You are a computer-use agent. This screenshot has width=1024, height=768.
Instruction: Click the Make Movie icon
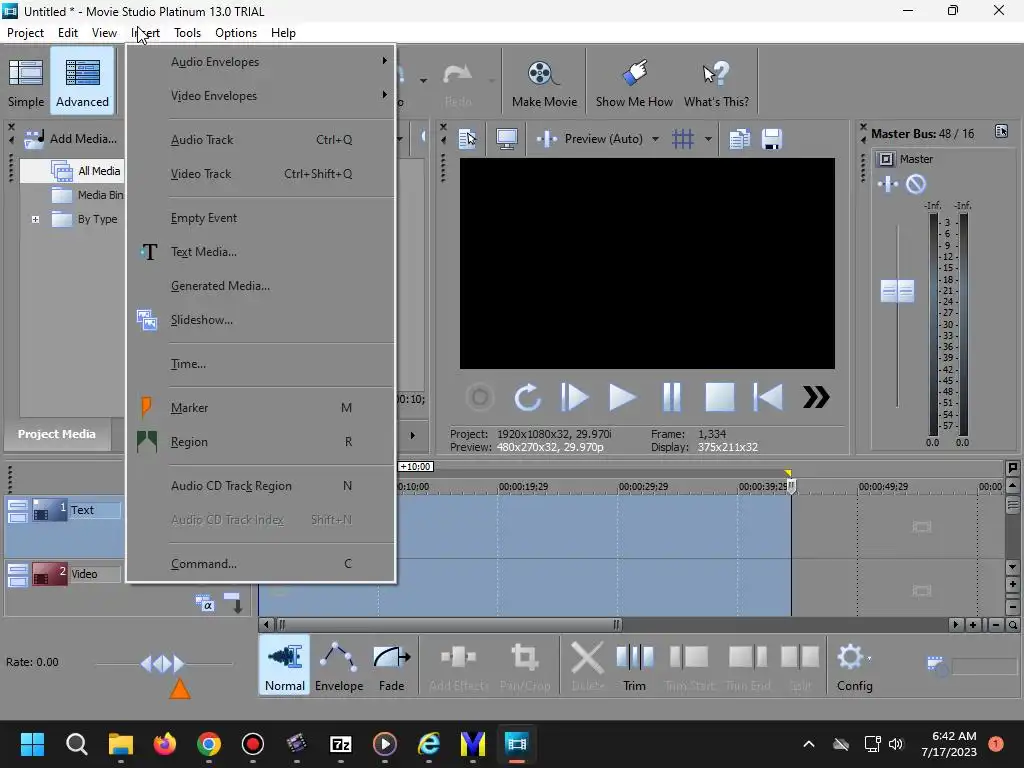coord(544,82)
